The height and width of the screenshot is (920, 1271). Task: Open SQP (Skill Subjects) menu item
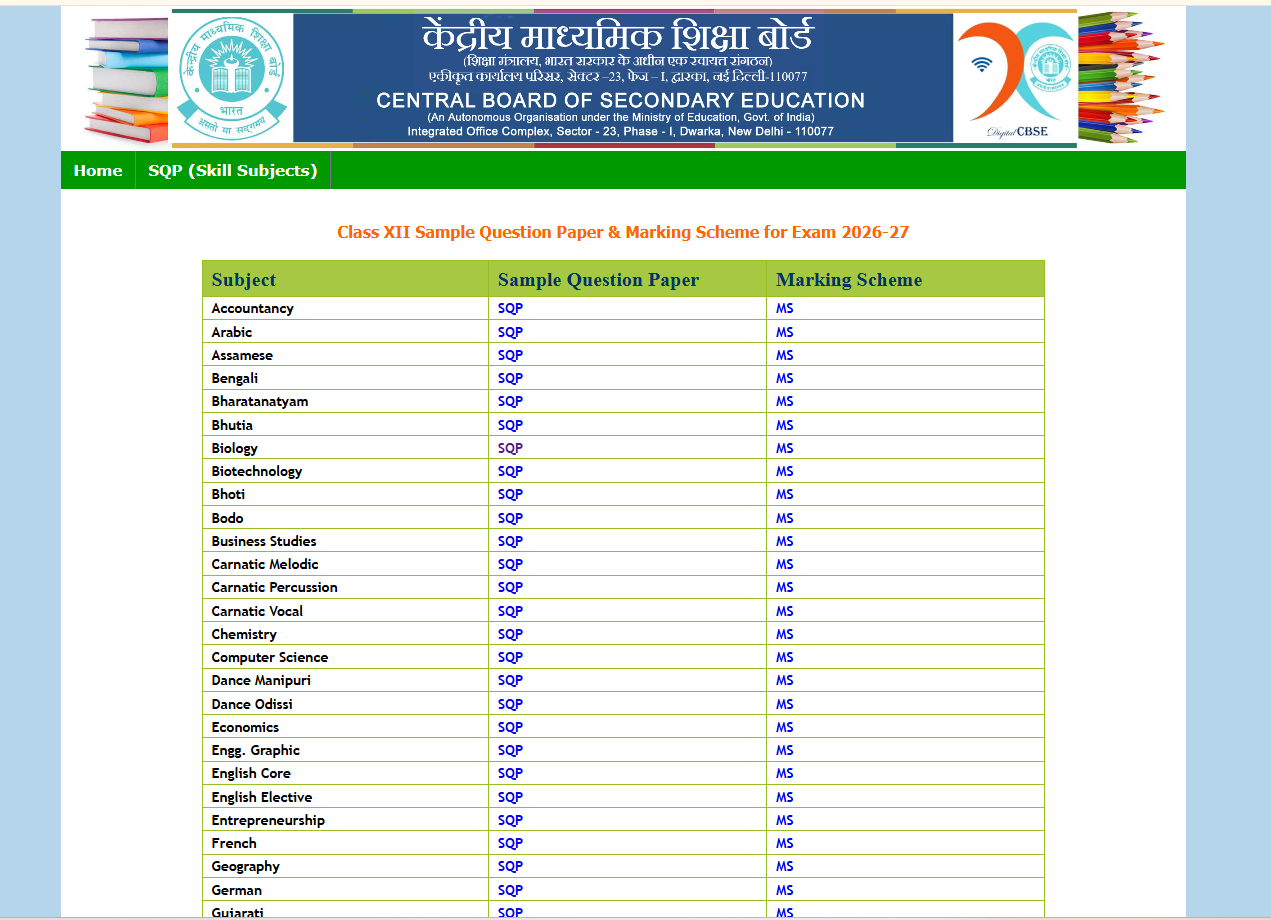(233, 171)
